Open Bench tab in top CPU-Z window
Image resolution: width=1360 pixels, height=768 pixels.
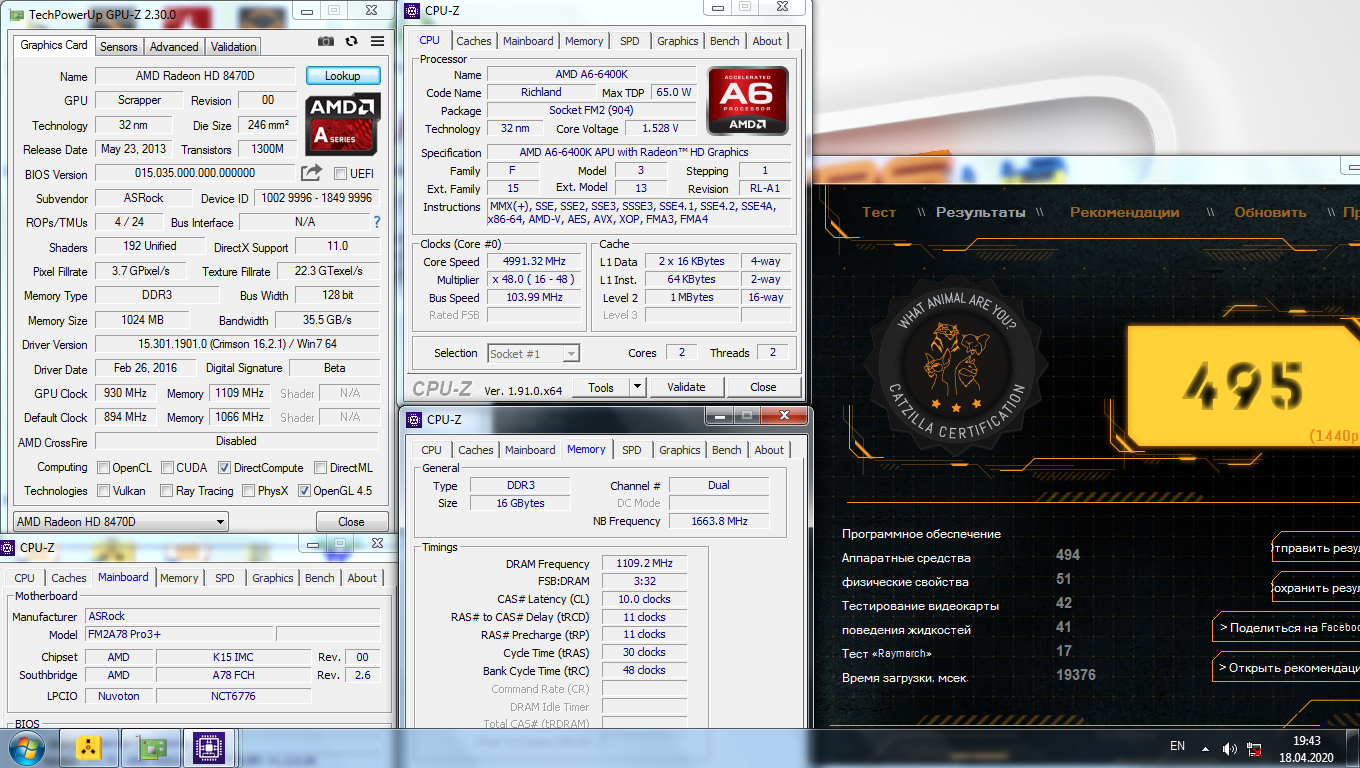[x=725, y=41]
